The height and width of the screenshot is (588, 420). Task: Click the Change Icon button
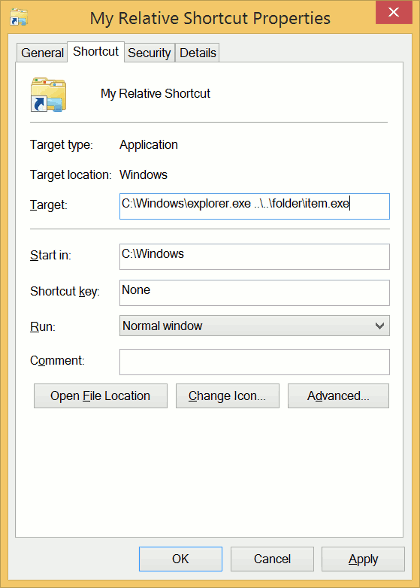[x=228, y=396]
